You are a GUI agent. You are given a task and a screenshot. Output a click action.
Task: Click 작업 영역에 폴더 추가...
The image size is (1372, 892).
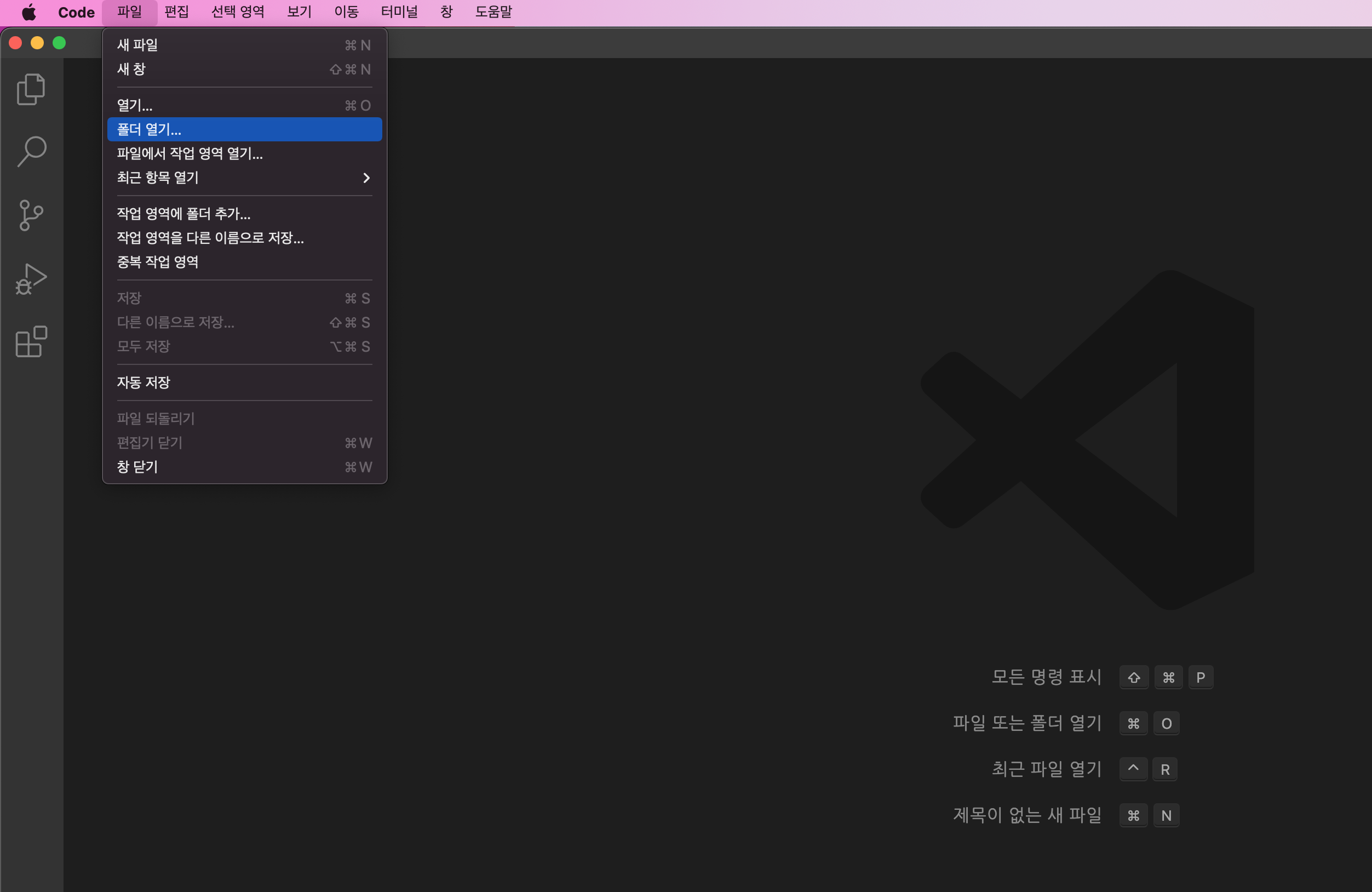(x=183, y=214)
